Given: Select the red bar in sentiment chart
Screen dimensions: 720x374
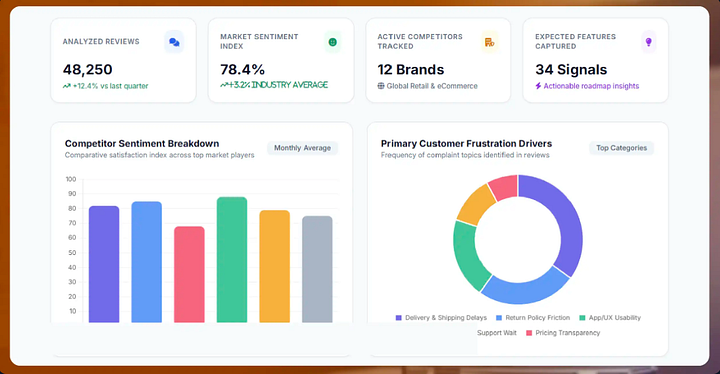Looking at the screenshot, I should tap(189, 274).
